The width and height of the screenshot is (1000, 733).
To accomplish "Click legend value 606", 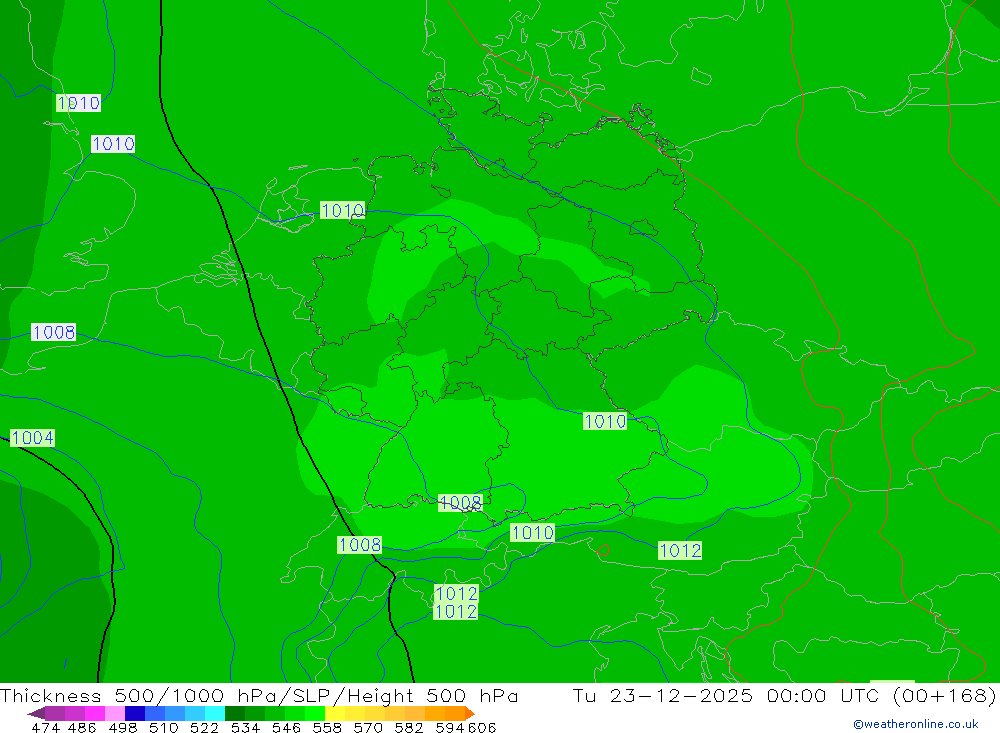I will tap(482, 727).
